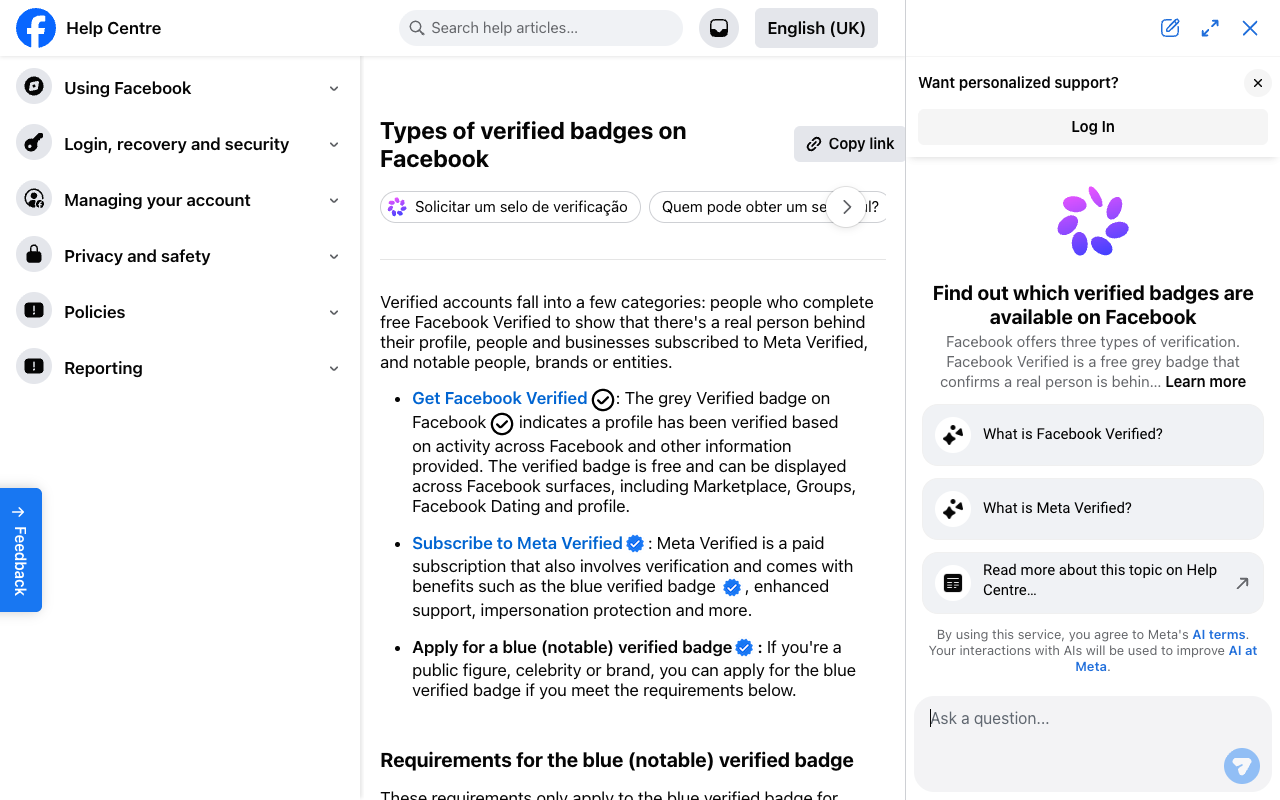Open Get Facebook Verified link
The image size is (1280, 800).
pyautogui.click(x=500, y=398)
